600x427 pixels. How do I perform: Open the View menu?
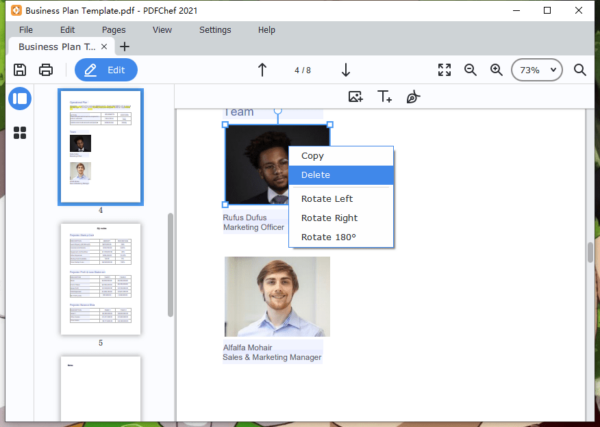[x=162, y=30]
